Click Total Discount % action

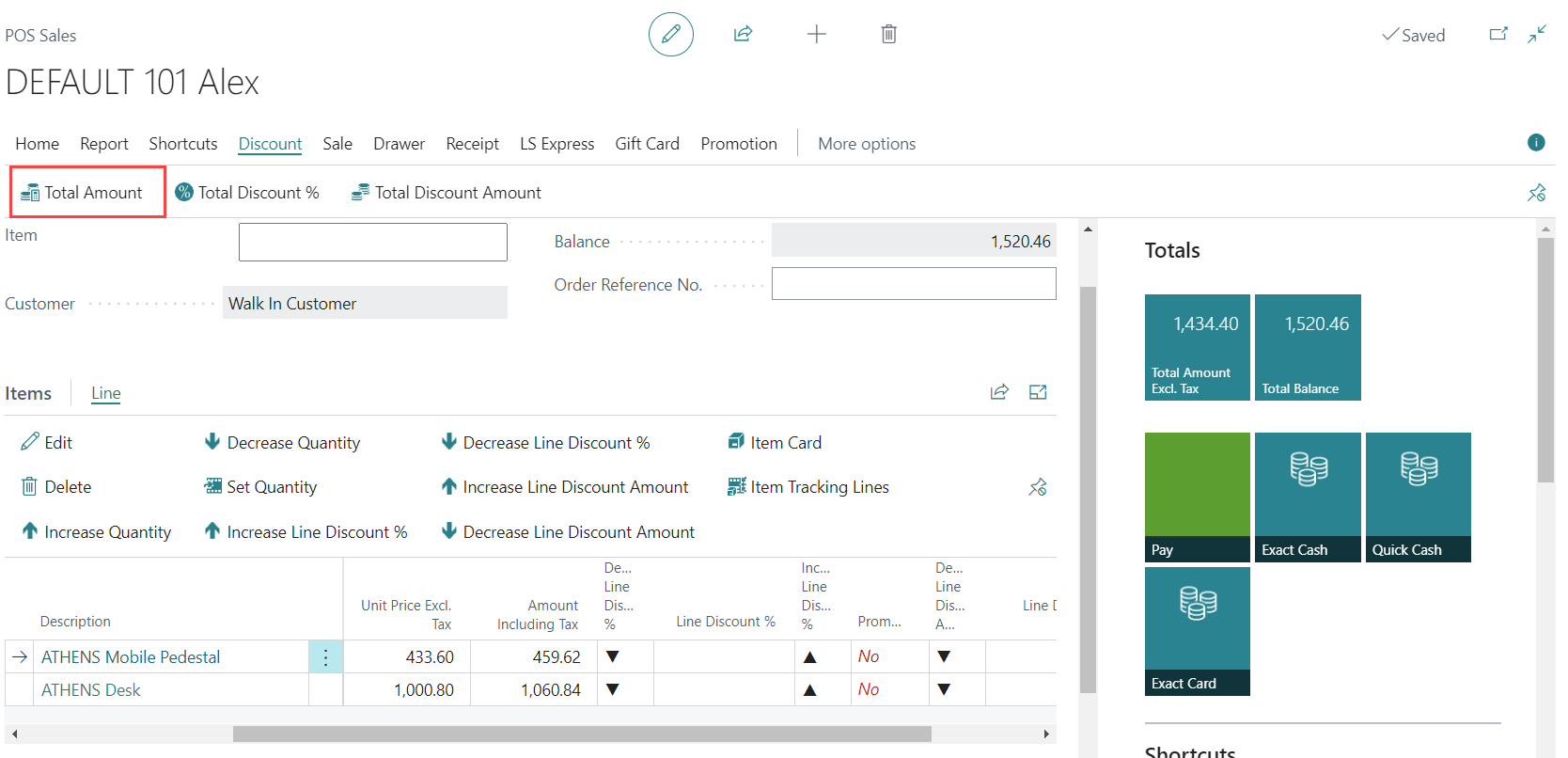click(248, 193)
